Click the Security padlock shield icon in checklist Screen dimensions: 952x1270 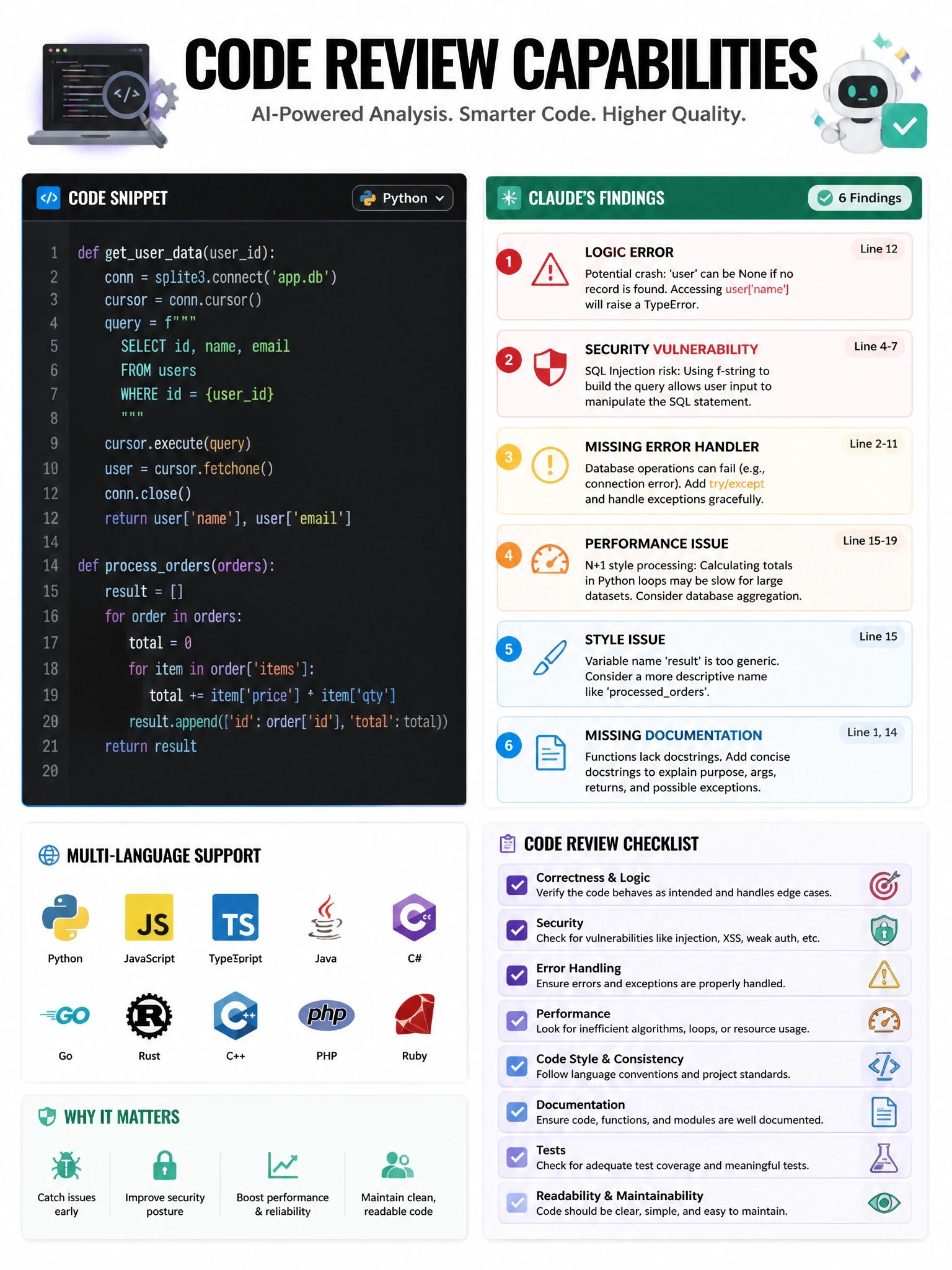pyautogui.click(x=884, y=930)
